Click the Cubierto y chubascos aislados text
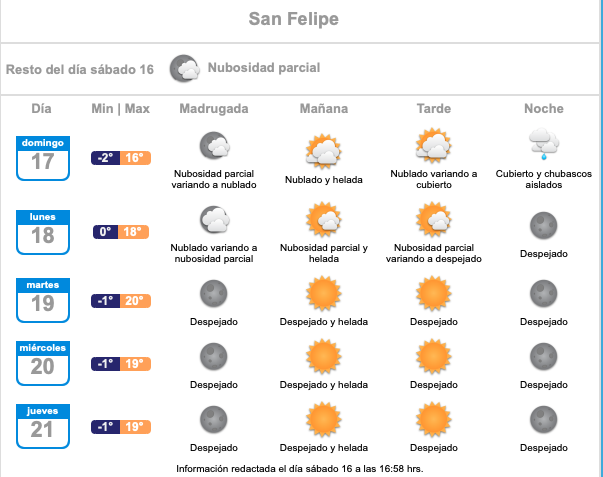The height and width of the screenshot is (477, 603). coord(544,179)
